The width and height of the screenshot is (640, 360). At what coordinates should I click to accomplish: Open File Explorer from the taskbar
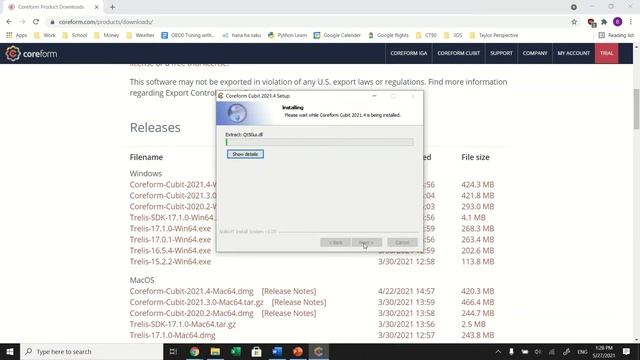pos(215,351)
